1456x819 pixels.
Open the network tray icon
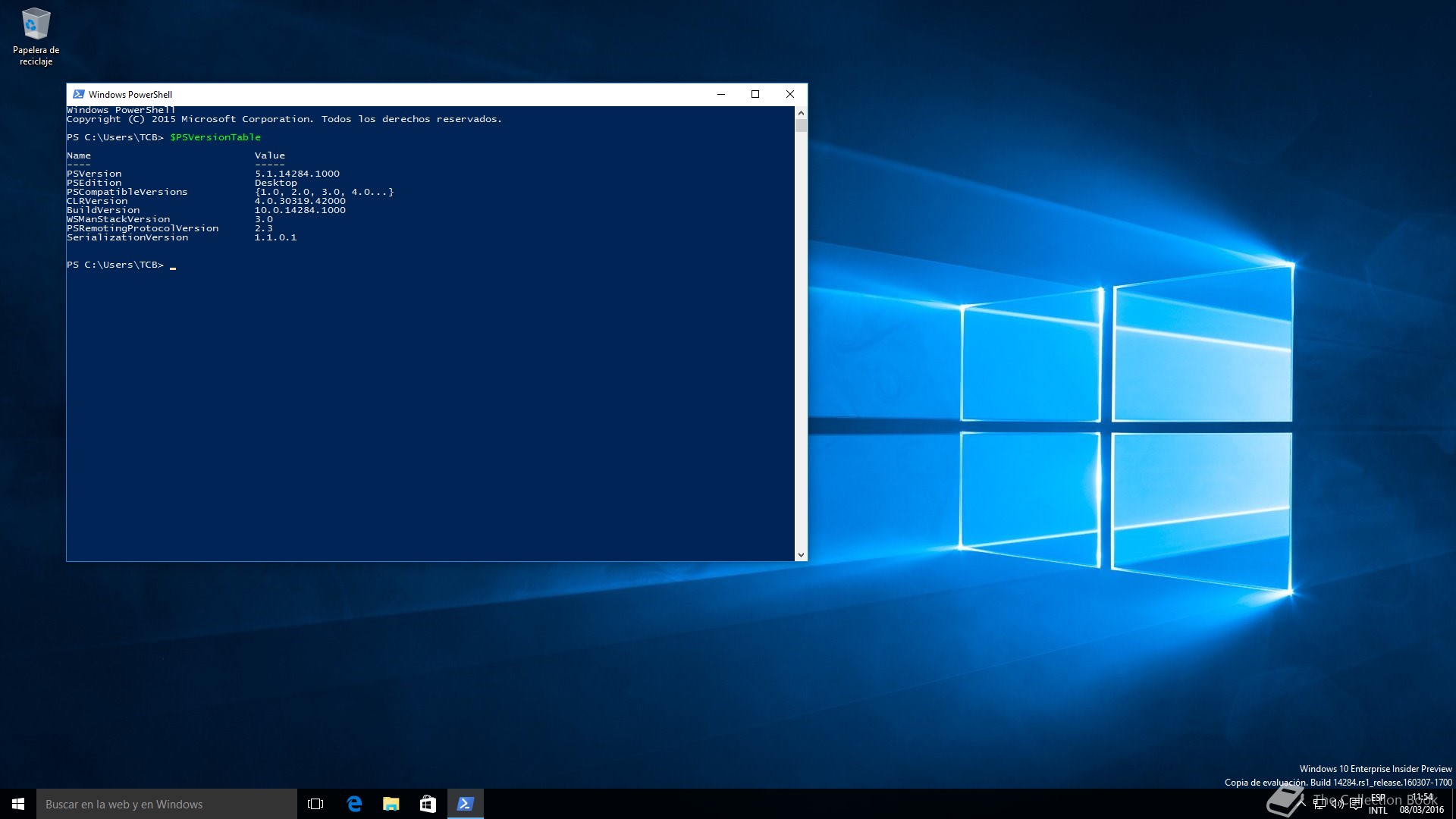click(1319, 804)
